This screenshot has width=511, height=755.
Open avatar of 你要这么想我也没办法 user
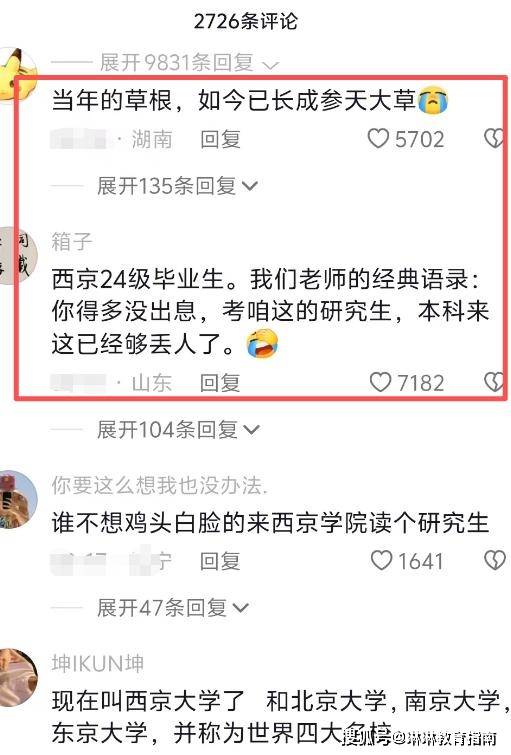coord(17,499)
